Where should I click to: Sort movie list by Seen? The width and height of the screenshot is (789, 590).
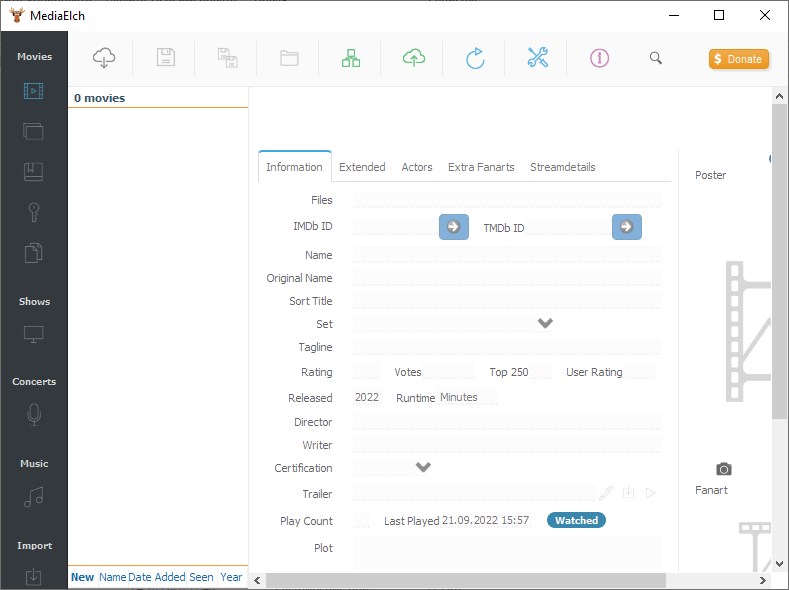point(201,577)
